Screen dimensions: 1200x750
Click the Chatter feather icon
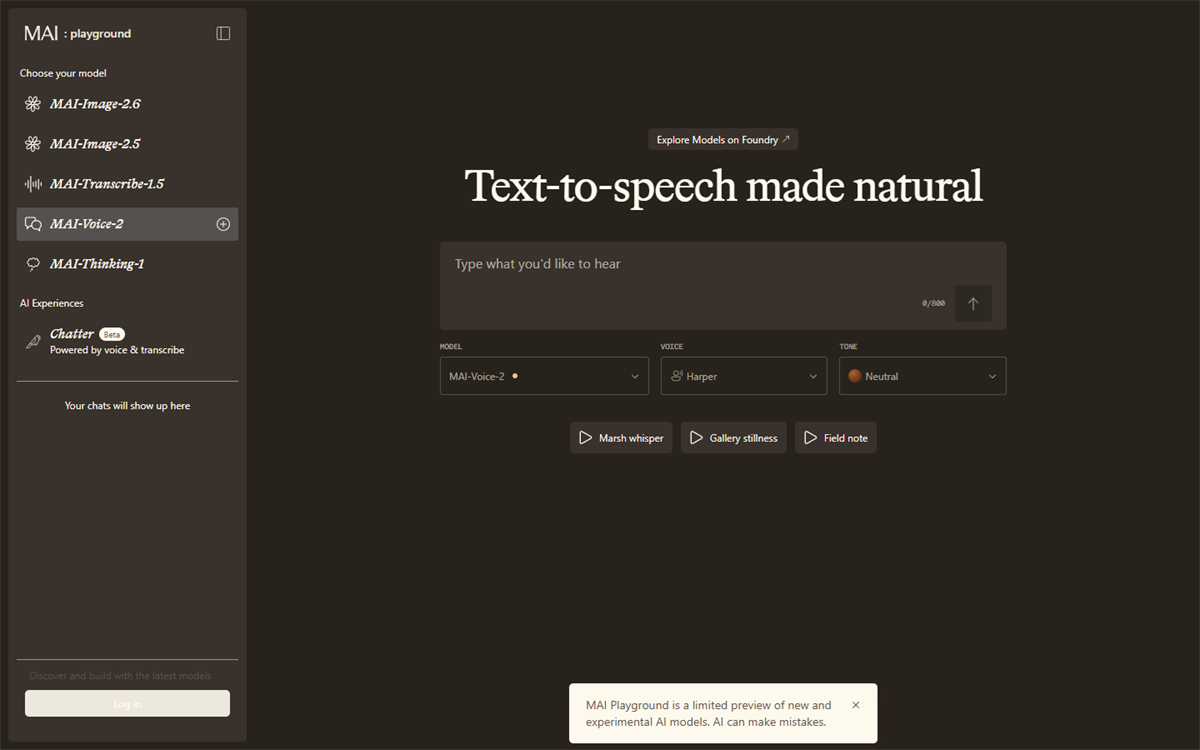[33, 341]
